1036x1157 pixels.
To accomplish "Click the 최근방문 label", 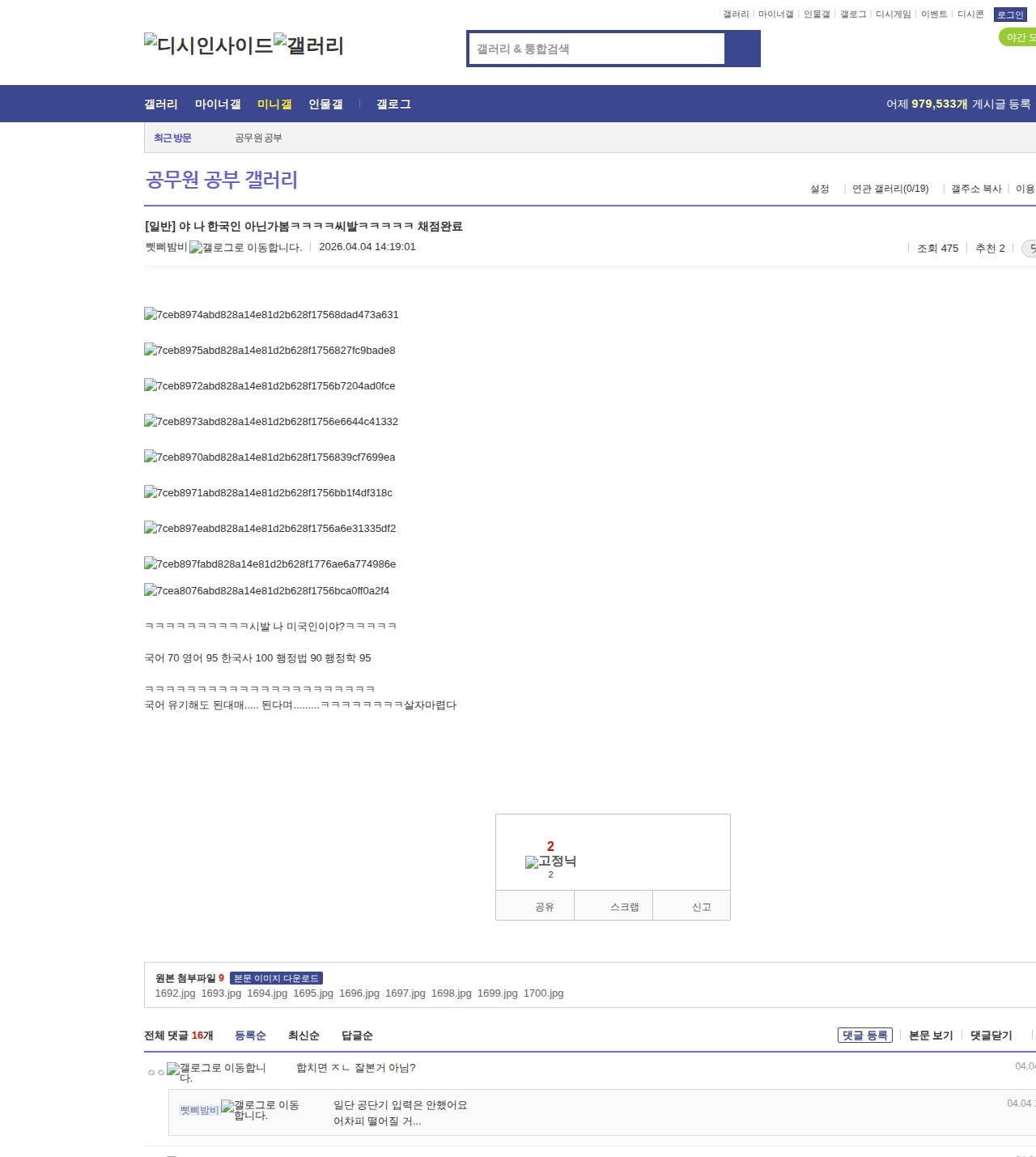I will [172, 138].
